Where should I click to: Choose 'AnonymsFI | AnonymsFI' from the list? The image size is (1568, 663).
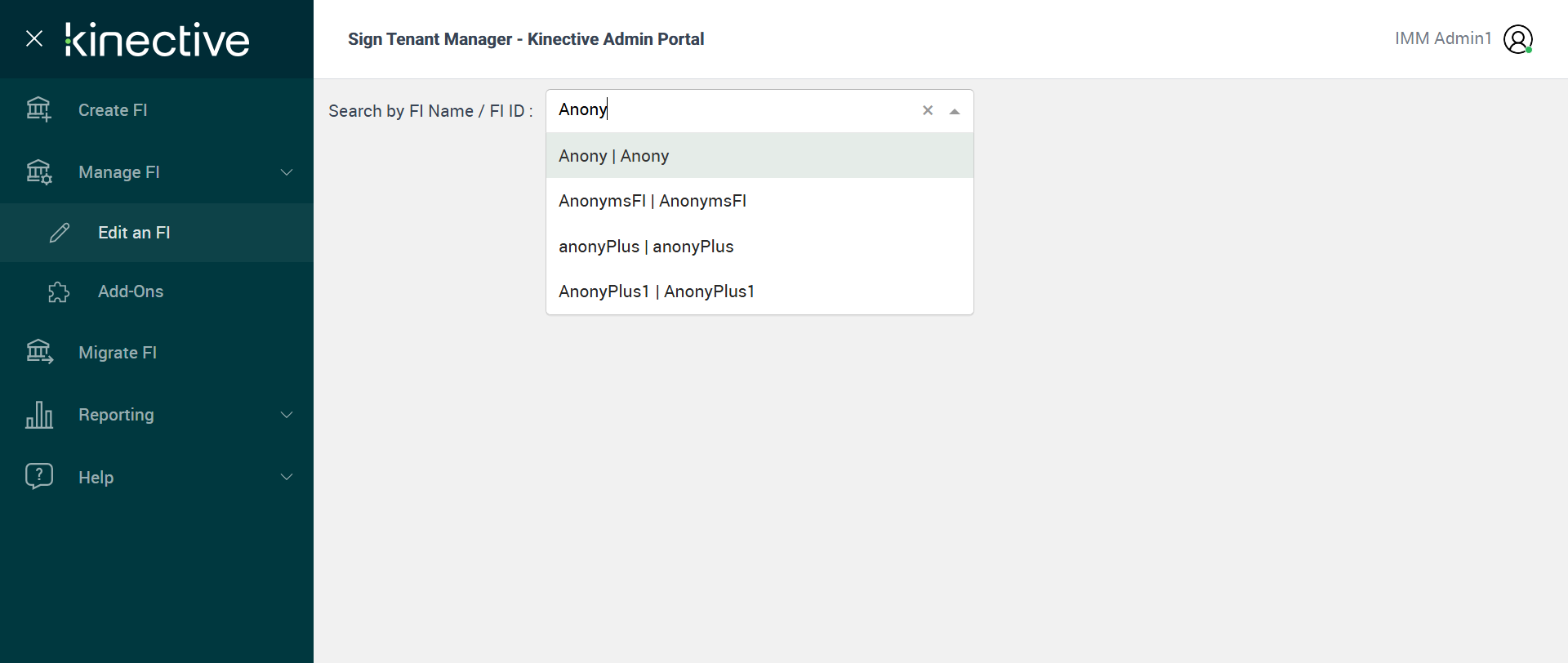[x=652, y=201]
